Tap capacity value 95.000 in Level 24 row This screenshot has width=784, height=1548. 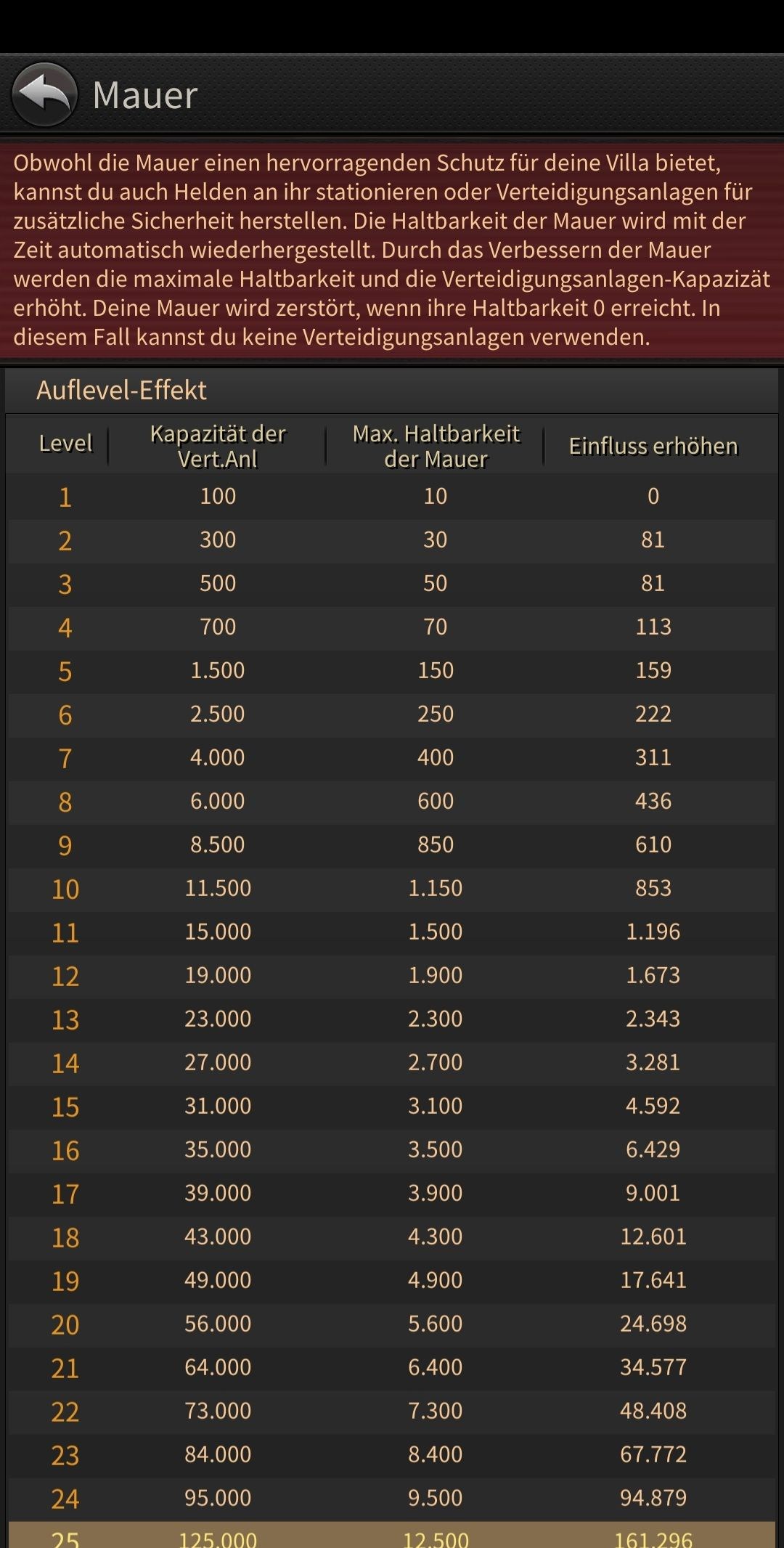tap(218, 1498)
